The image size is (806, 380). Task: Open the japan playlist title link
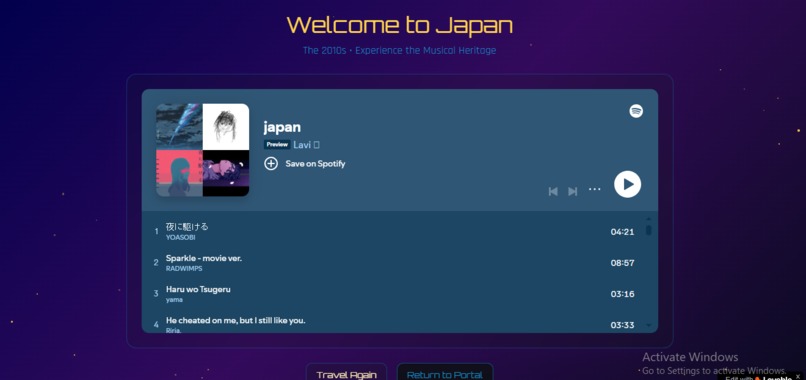(282, 127)
